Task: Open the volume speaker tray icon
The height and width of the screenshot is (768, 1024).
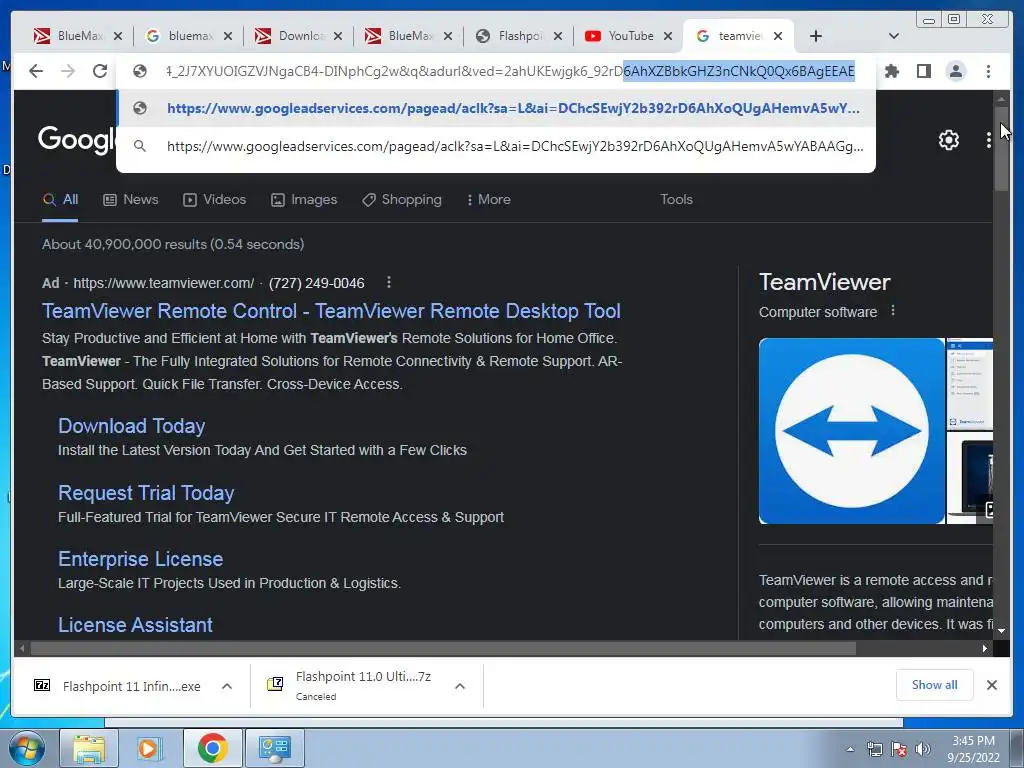Action: [x=923, y=749]
